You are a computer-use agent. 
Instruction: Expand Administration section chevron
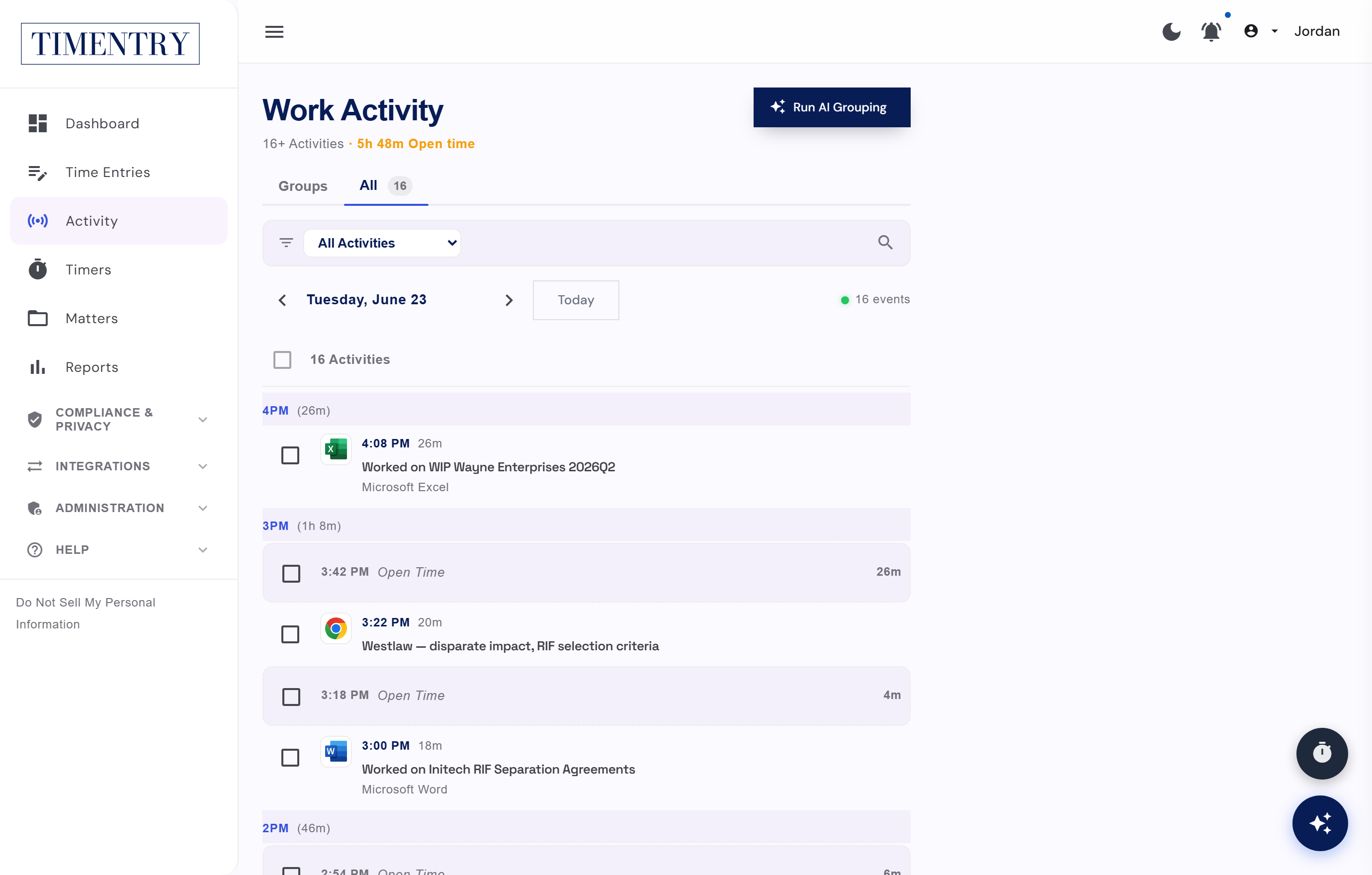coord(203,508)
